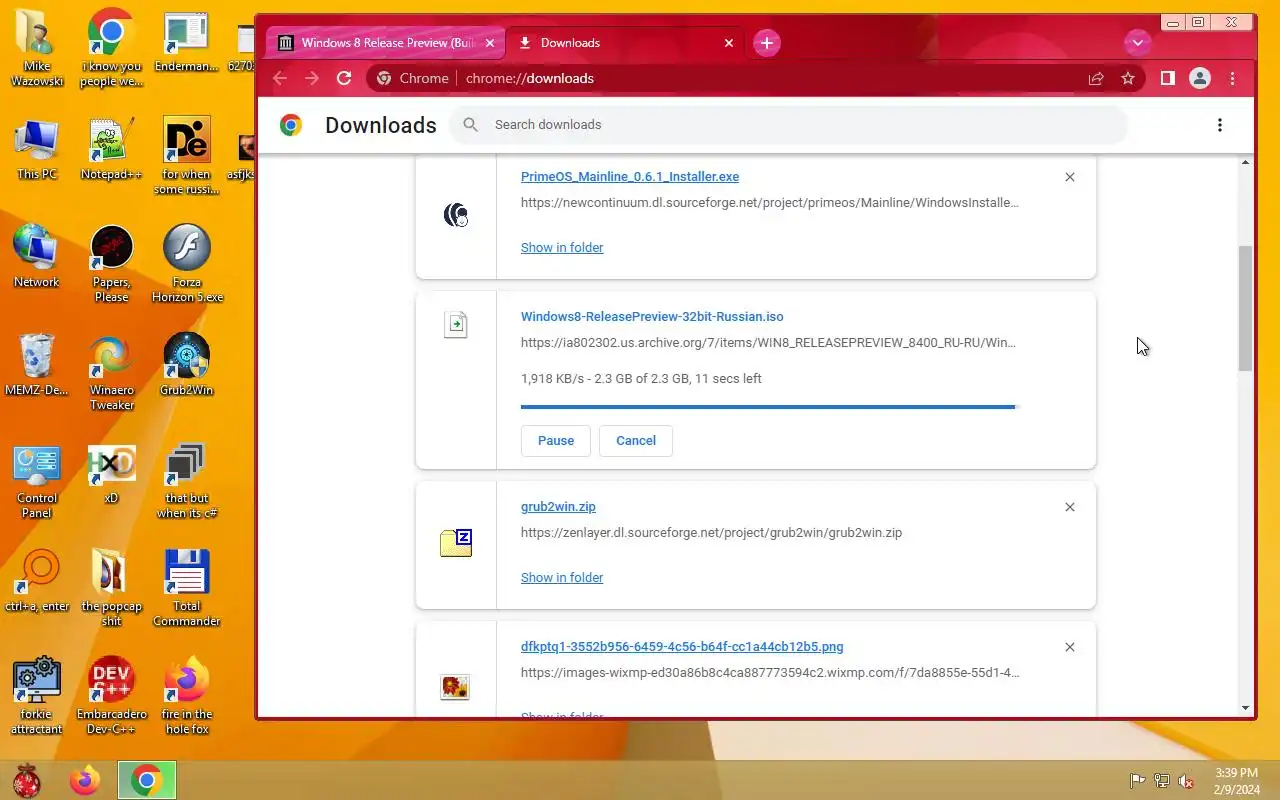Close the Windows 8 Release Preview tab
1280x800 pixels.
pyautogui.click(x=490, y=43)
